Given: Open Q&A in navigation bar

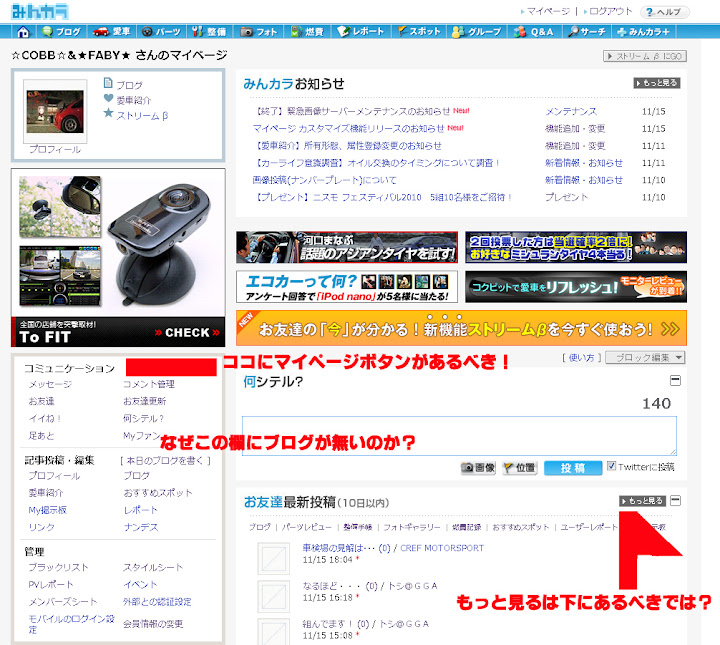Looking at the screenshot, I should pyautogui.click(x=534, y=32).
